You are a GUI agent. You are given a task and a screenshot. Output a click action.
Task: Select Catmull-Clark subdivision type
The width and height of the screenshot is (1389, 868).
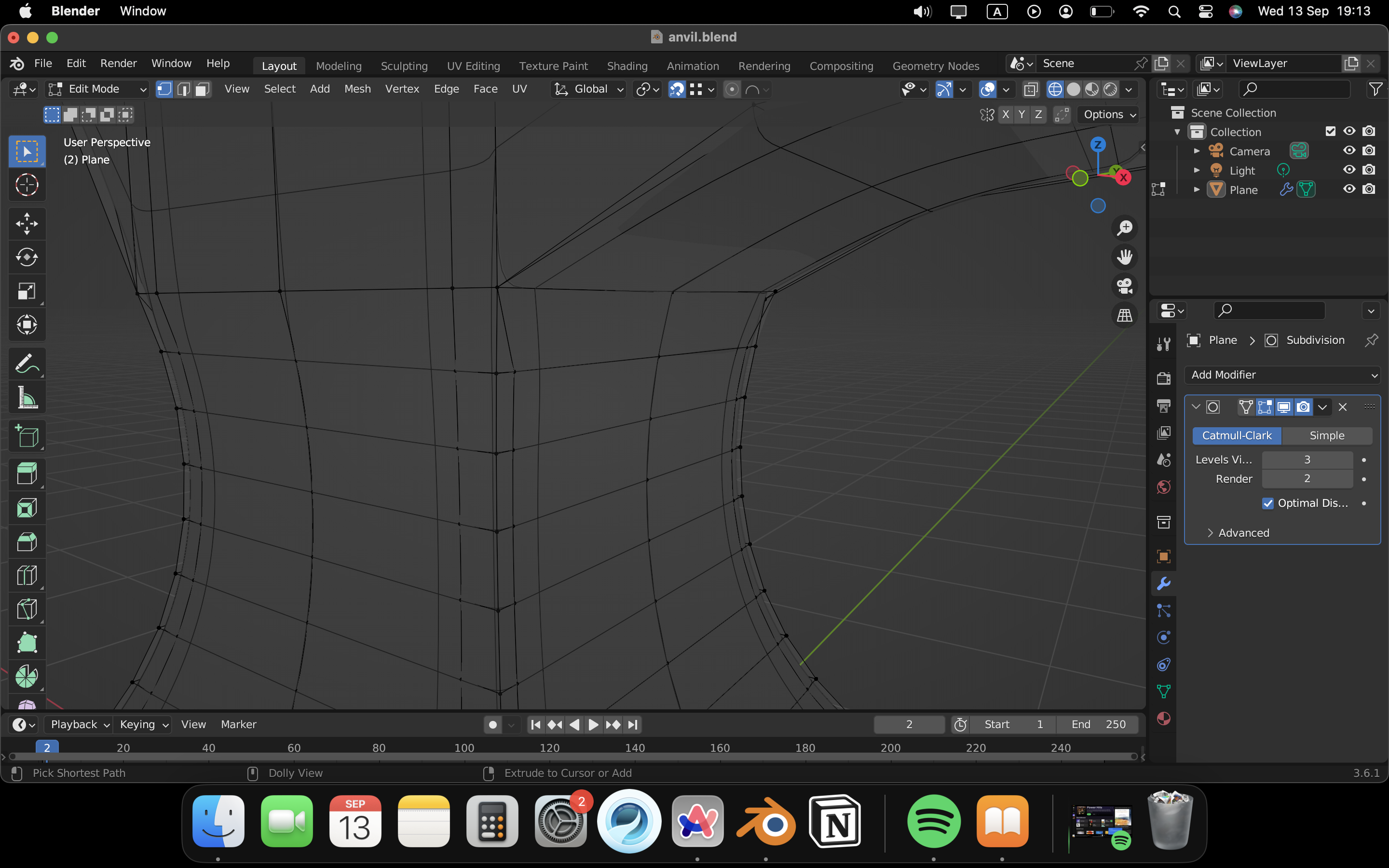pos(1237,436)
